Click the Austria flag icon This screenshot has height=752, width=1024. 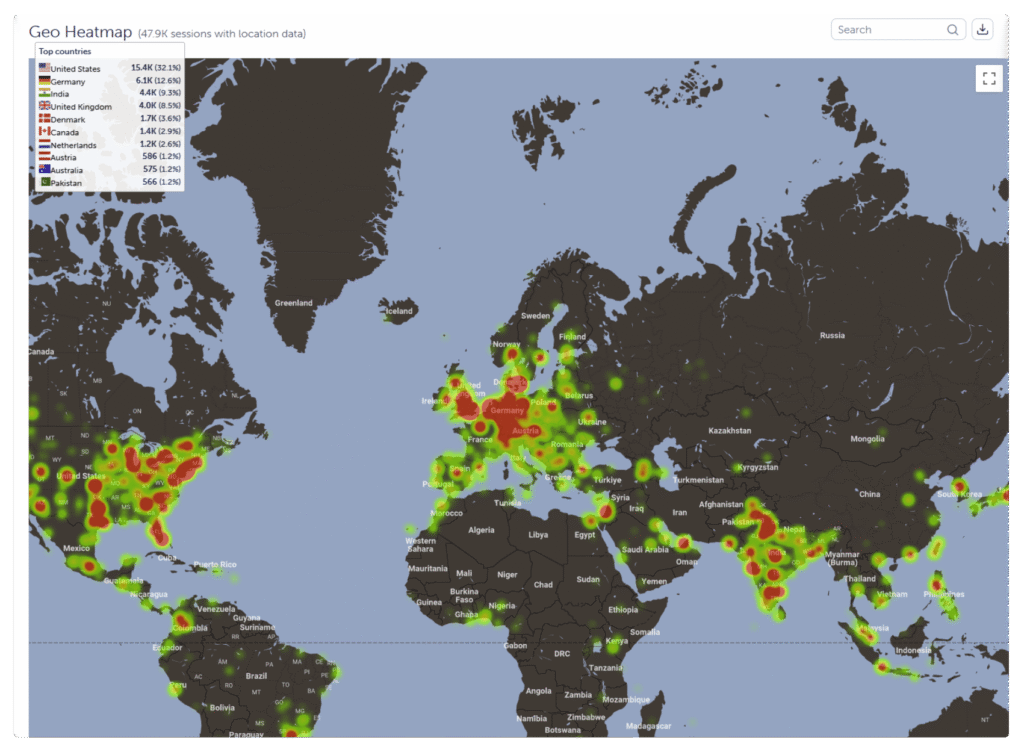pos(44,157)
